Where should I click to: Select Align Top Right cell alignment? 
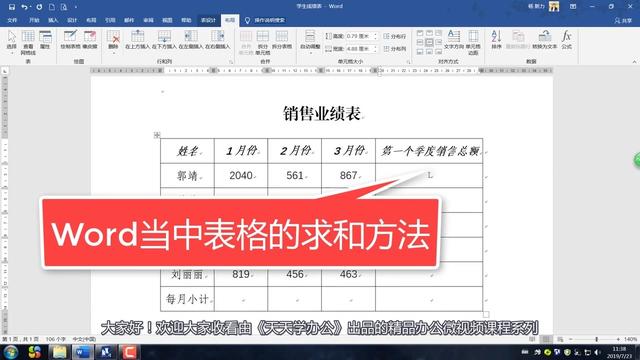point(439,33)
